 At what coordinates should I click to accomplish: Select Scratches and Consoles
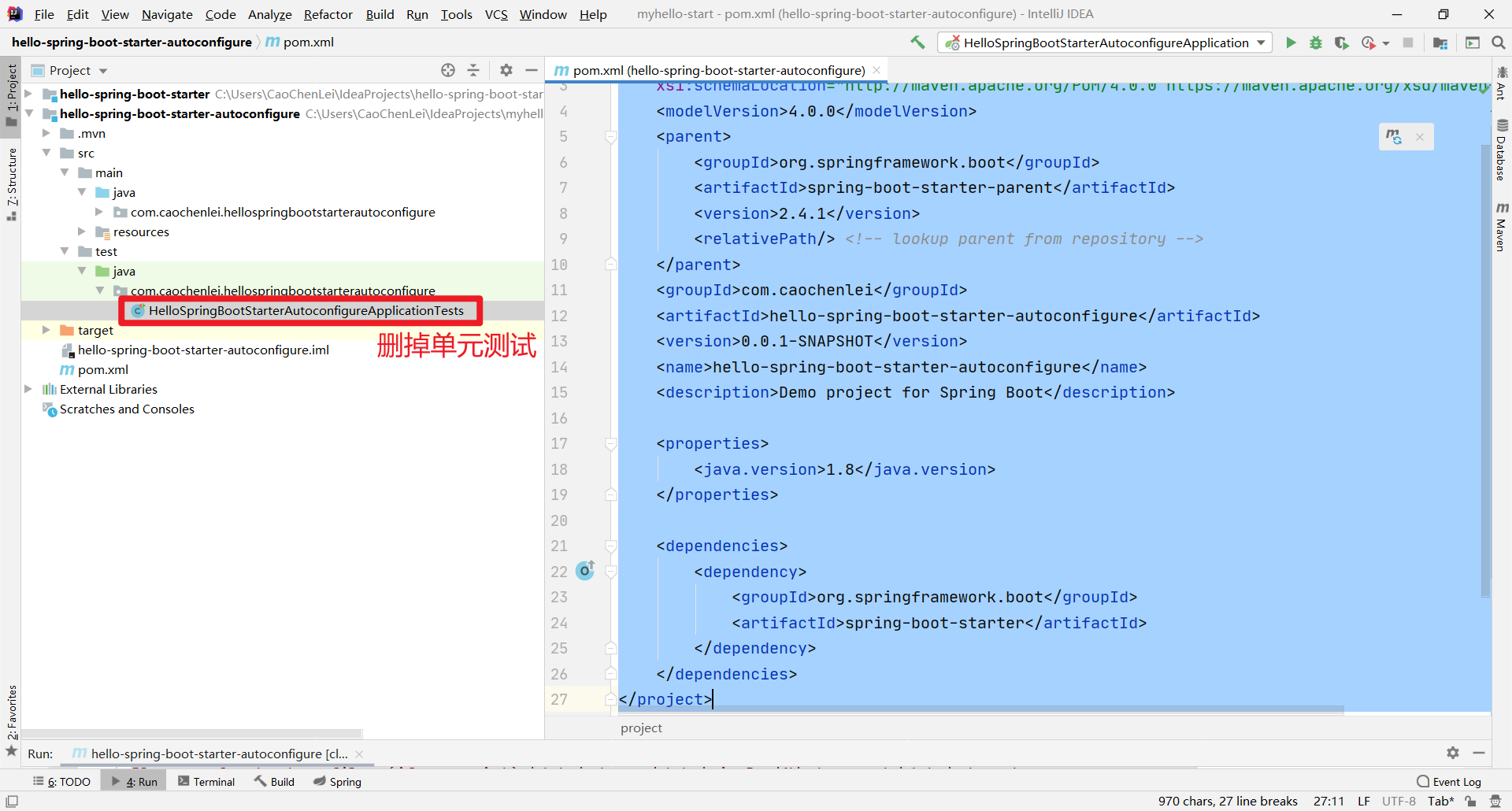pyautogui.click(x=118, y=409)
